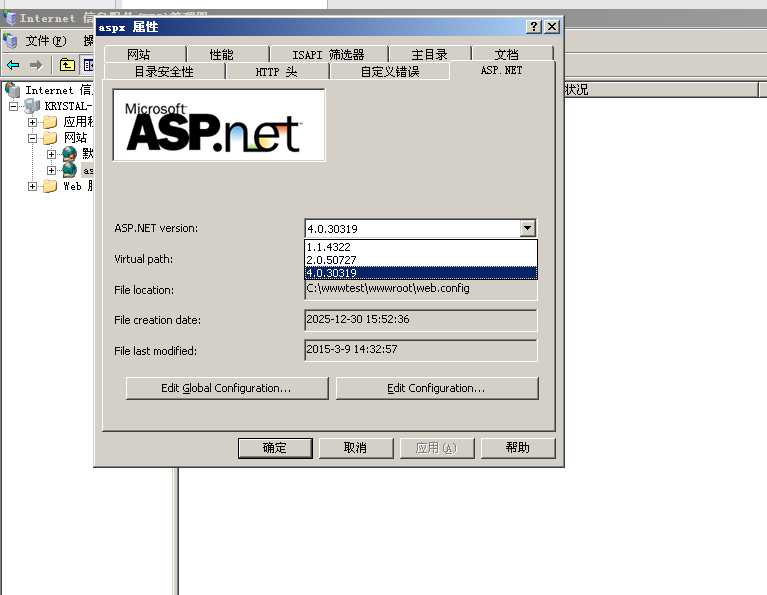Click the Forward arrow toolbar icon
The image size is (767, 595).
(x=36, y=65)
